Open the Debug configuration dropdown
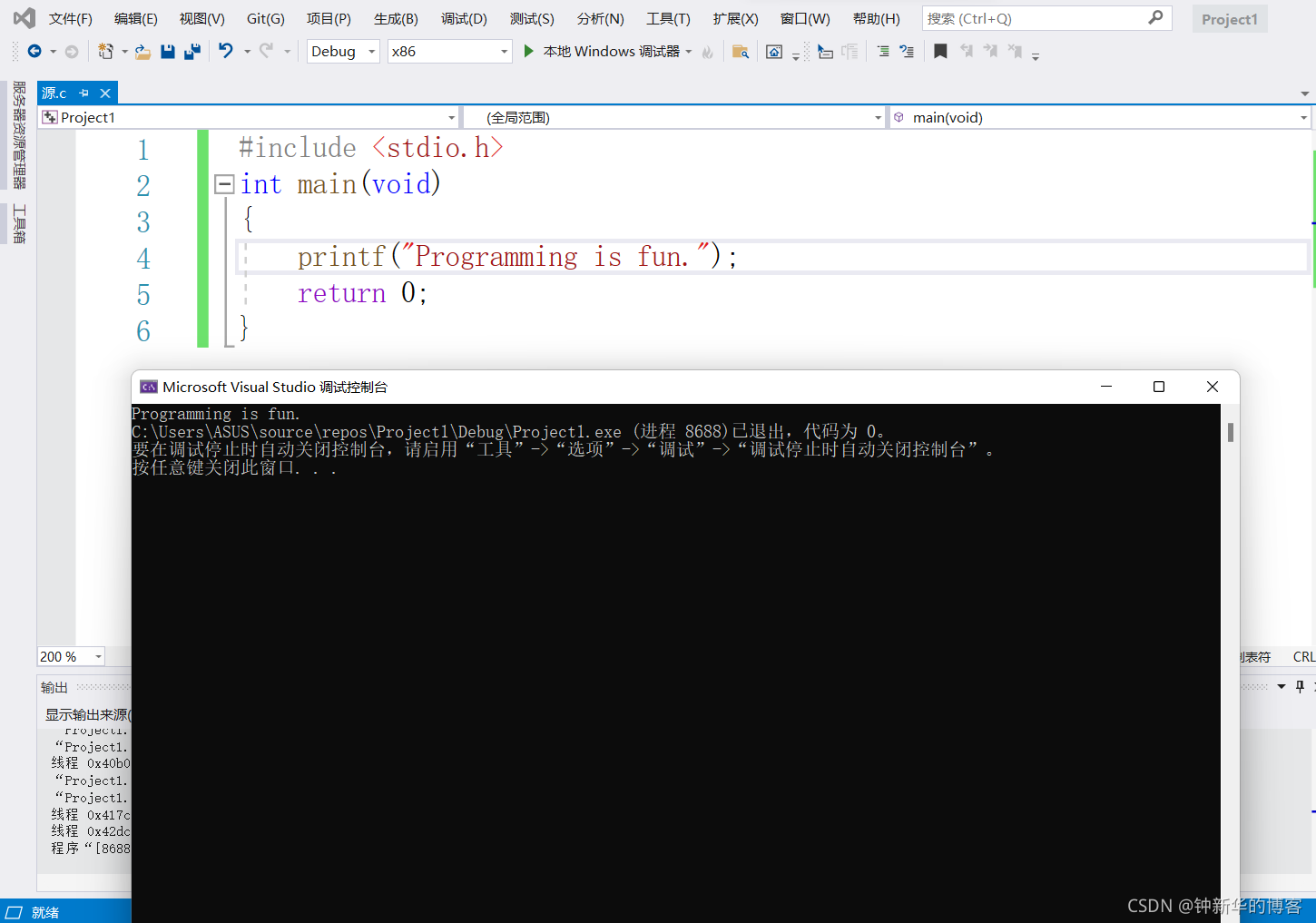 pyautogui.click(x=343, y=52)
